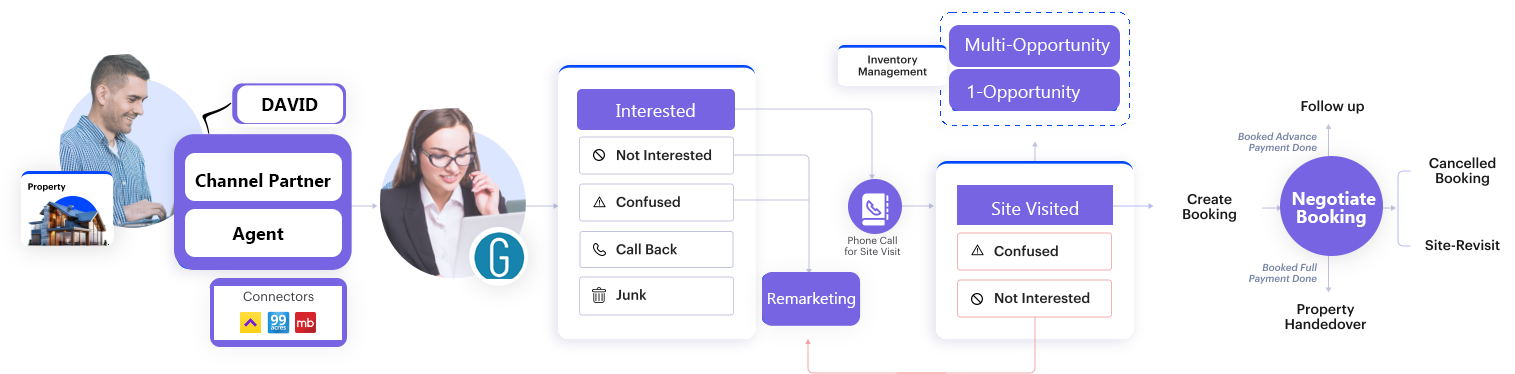The height and width of the screenshot is (374, 1515).
Task: Click the Housing.com connector icon
Action: coord(250,323)
